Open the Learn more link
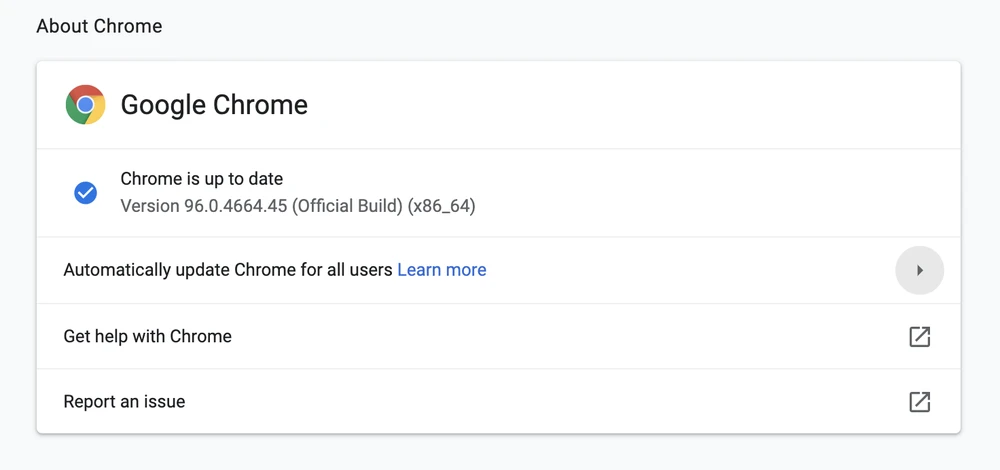 click(x=441, y=270)
